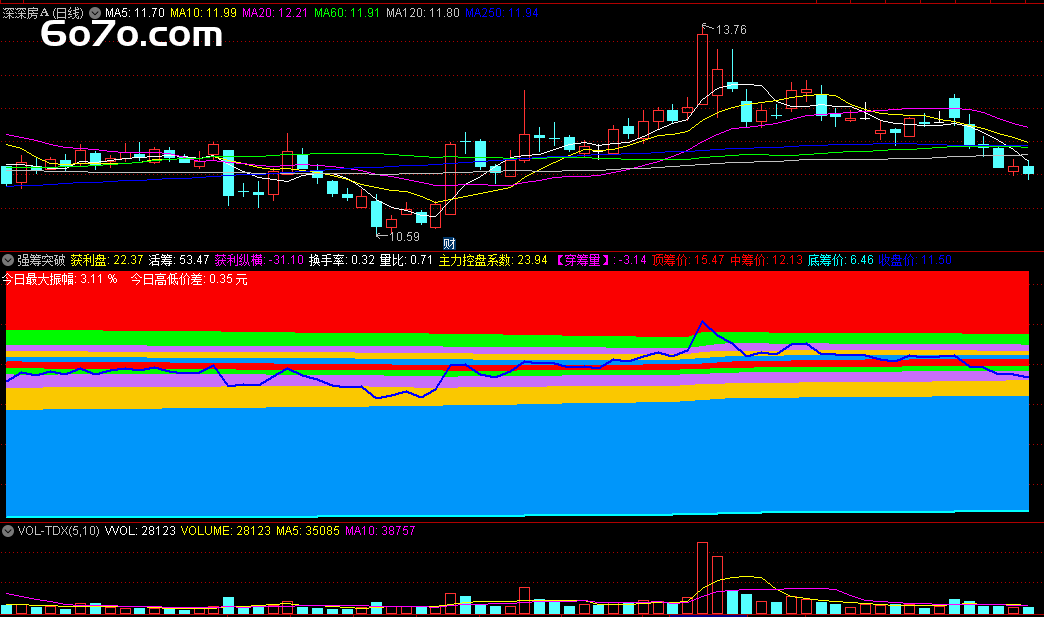This screenshot has width=1044, height=617.
Task: Click the magenta MA20: 12.21 label
Action: (x=275, y=13)
